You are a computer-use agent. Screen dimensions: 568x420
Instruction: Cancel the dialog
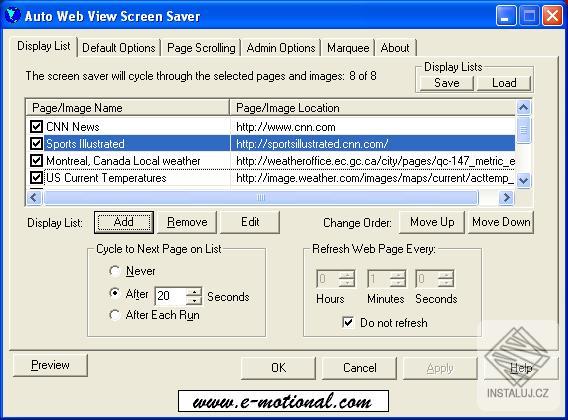pyautogui.click(x=359, y=368)
